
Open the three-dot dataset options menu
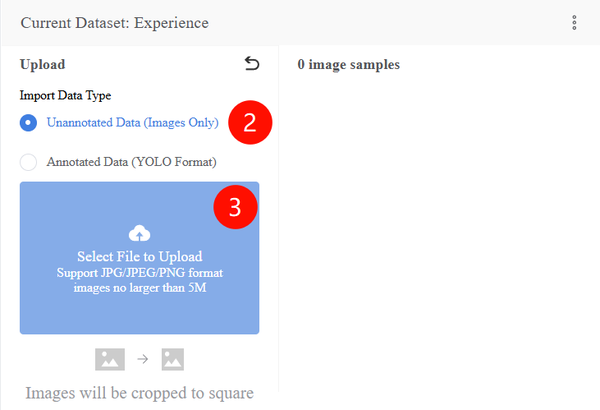[574, 23]
